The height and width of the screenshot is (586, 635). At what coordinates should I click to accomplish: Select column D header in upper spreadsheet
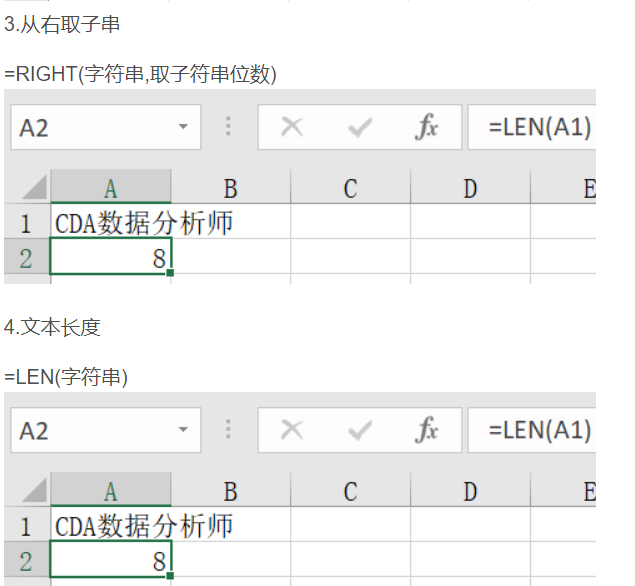pos(470,188)
